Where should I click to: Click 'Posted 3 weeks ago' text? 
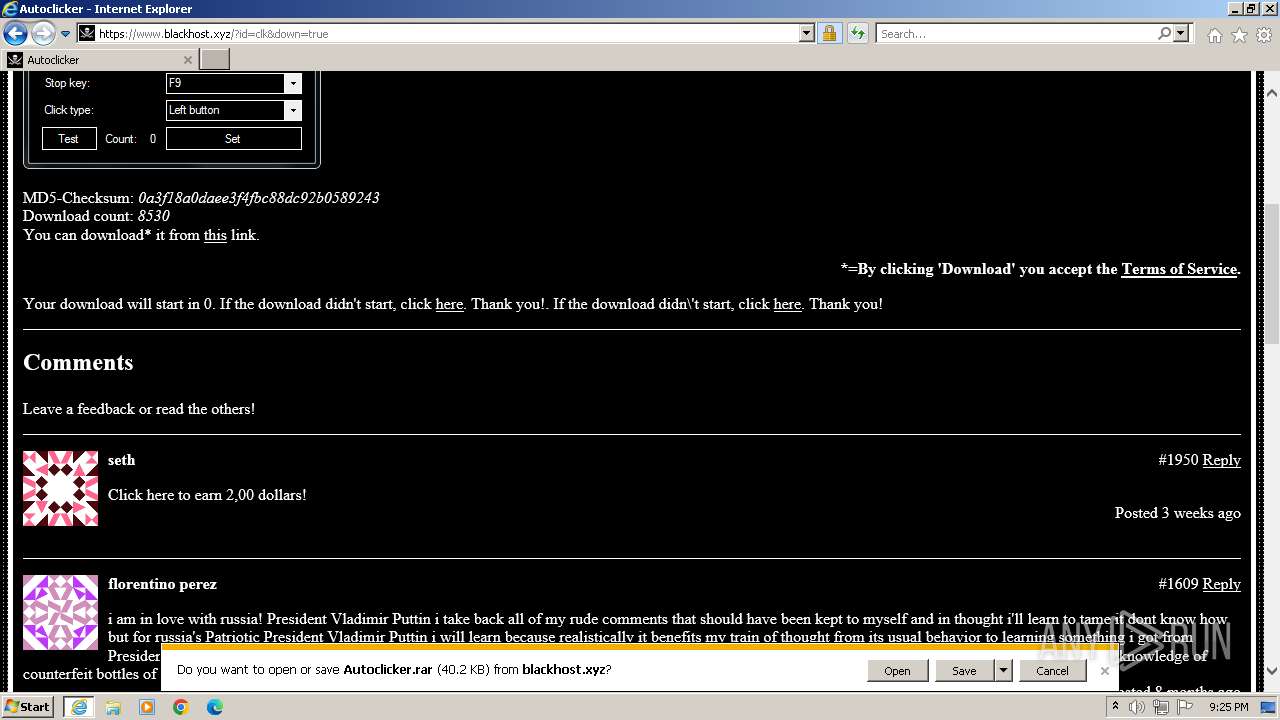pos(1178,513)
